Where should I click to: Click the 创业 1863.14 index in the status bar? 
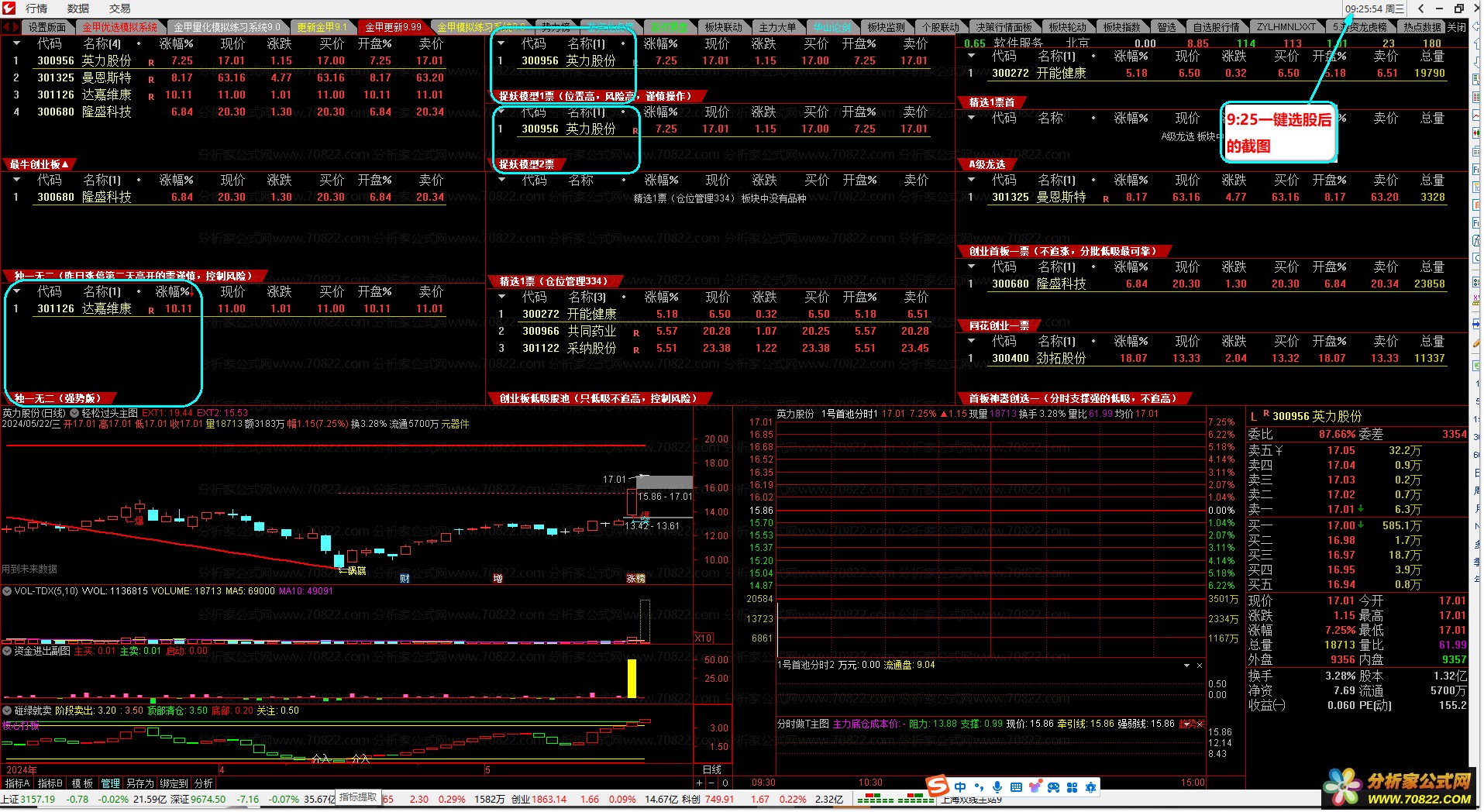[539, 799]
